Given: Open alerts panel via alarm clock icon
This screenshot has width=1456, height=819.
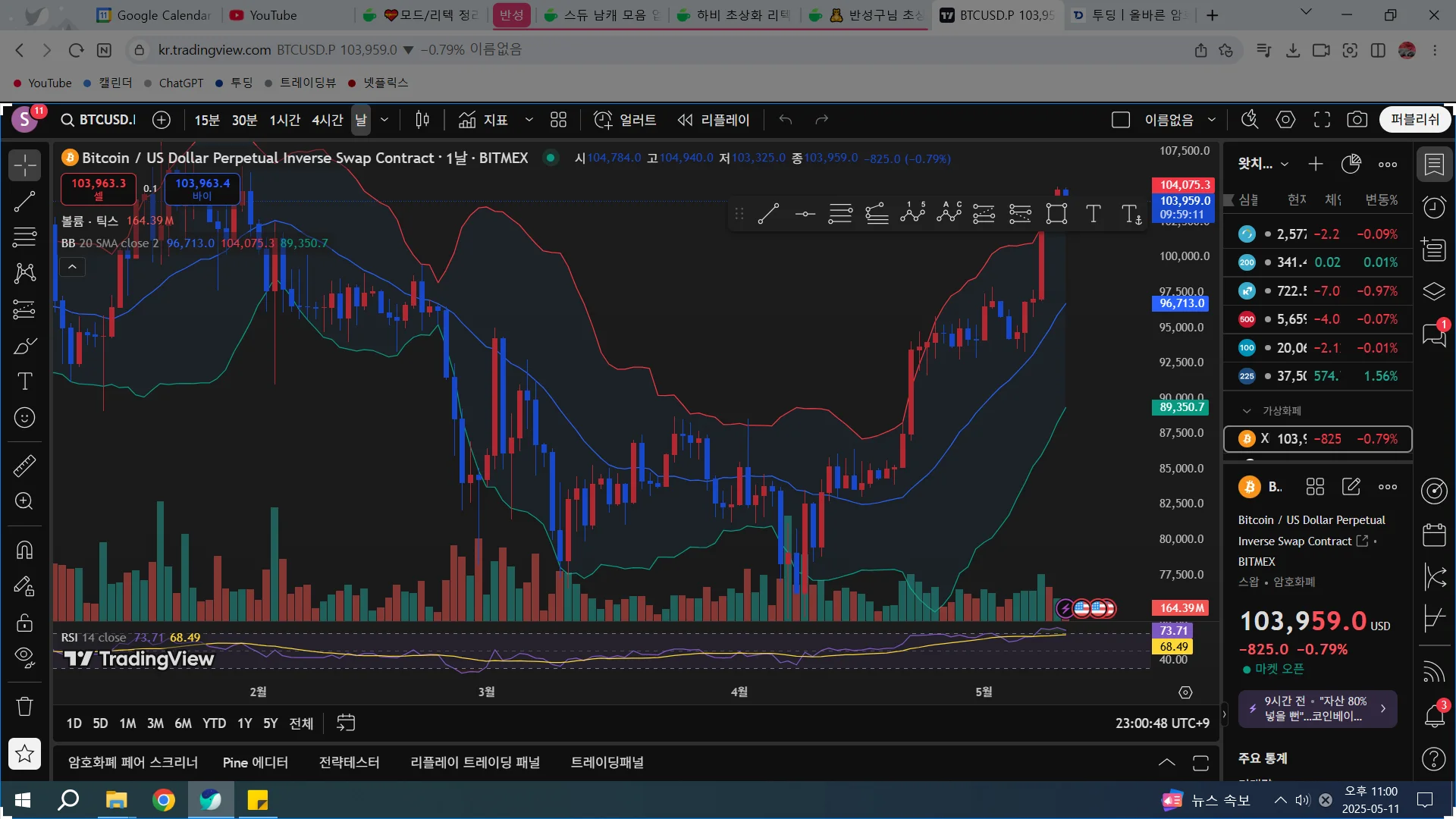Looking at the screenshot, I should click(x=1433, y=207).
